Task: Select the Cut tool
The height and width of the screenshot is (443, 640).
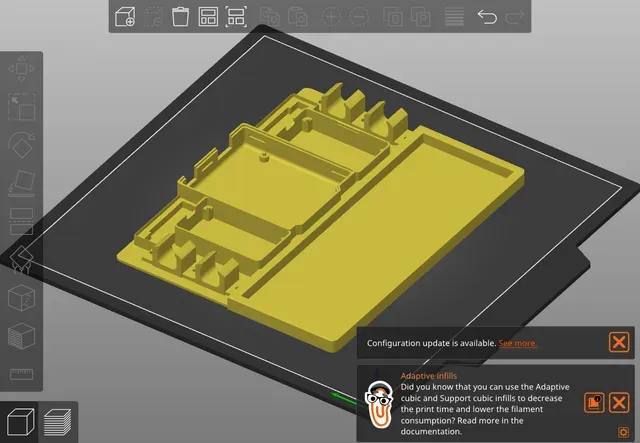Action: tap(22, 221)
